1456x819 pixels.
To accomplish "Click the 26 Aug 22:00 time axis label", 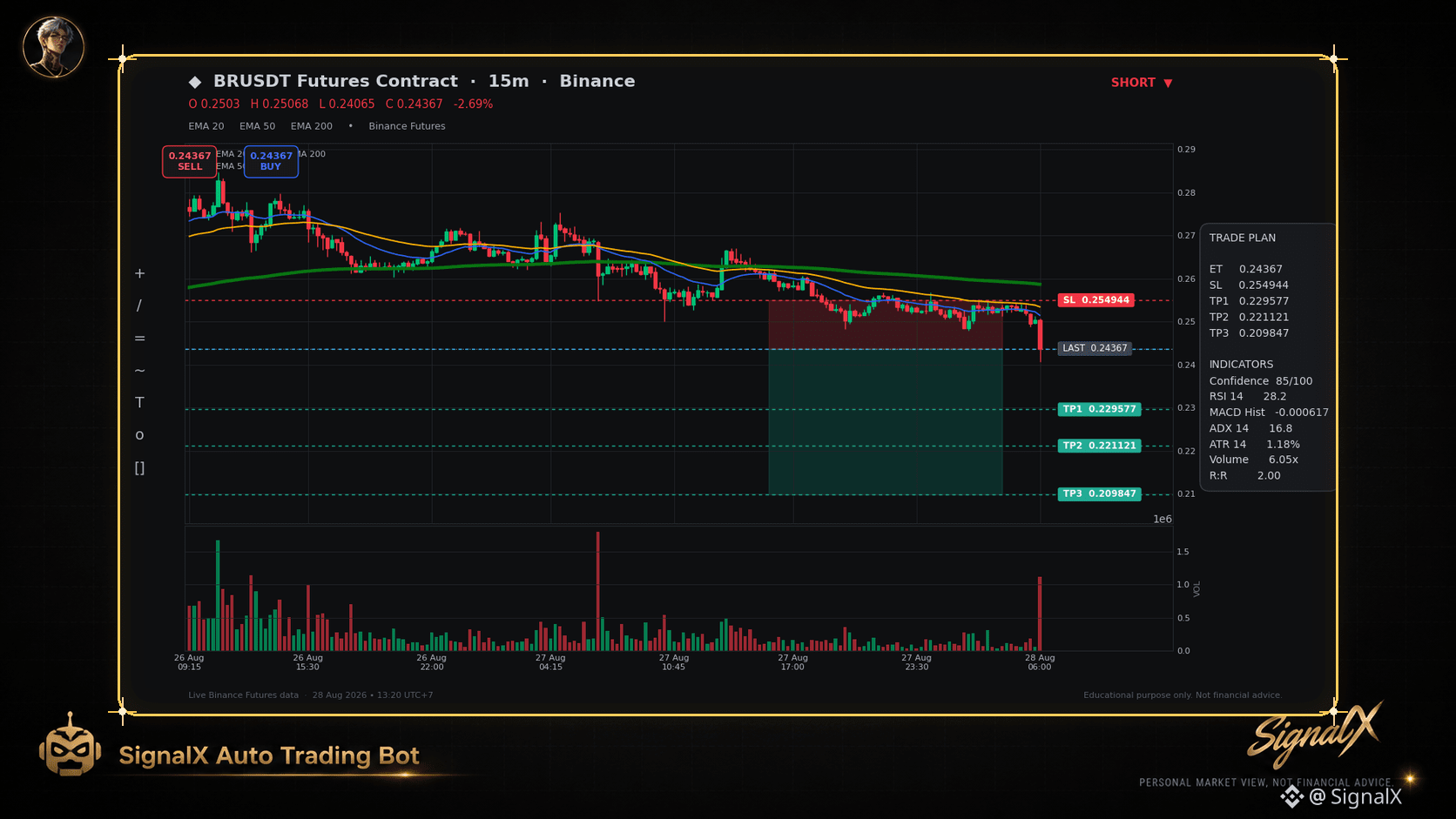I will coord(431,662).
